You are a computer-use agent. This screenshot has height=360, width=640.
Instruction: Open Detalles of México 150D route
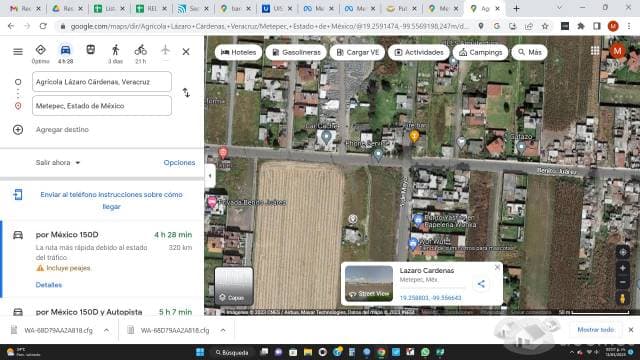click(49, 285)
